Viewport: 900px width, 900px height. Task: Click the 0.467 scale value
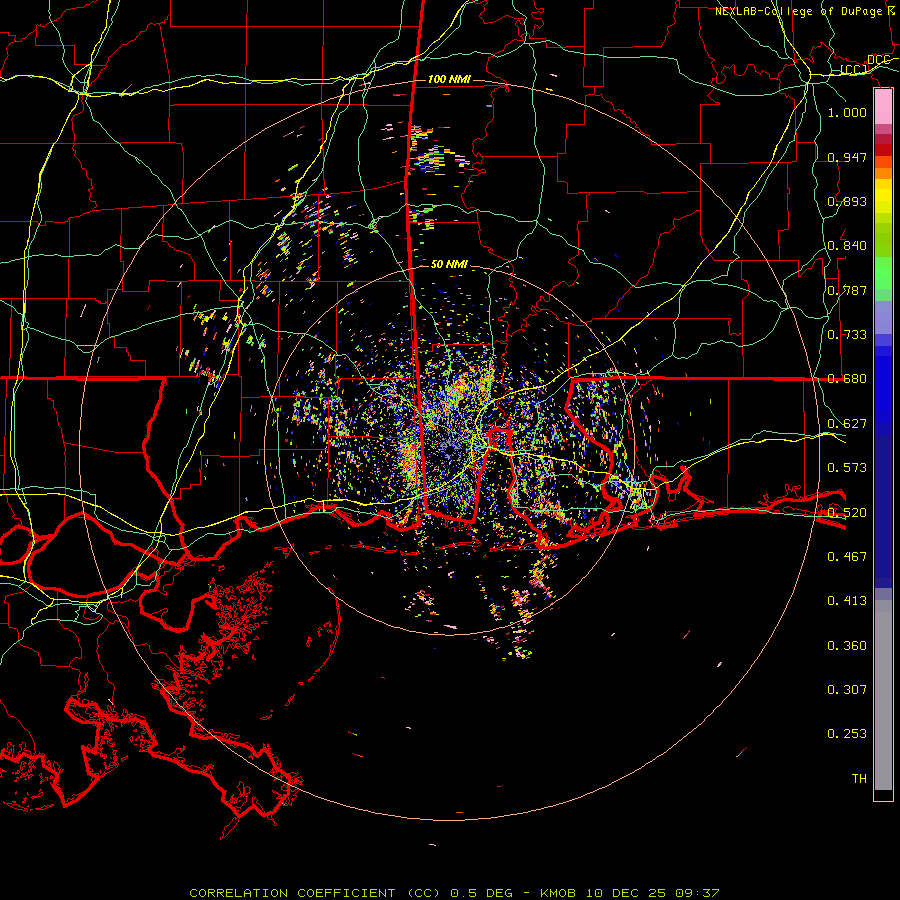point(847,556)
